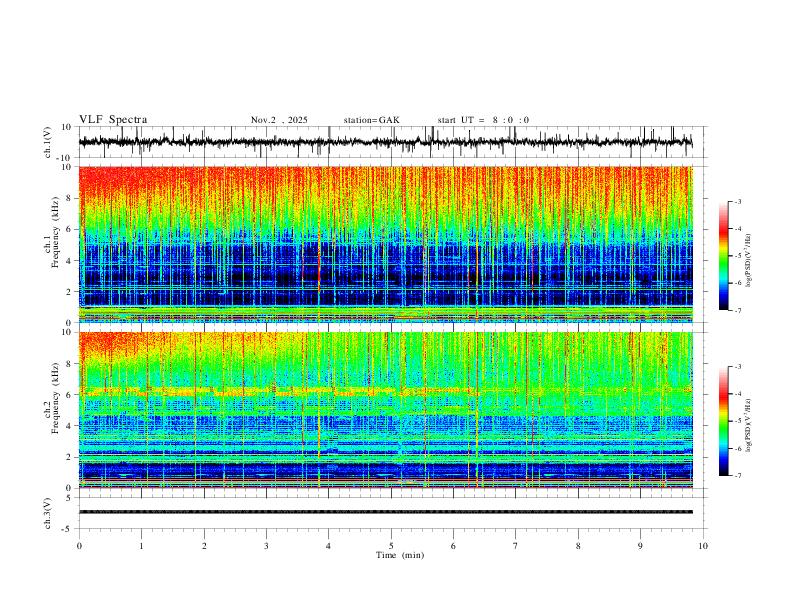This screenshot has width=792, height=612.
Task: Click the "ch.3(V)" axis label
Action: pos(48,514)
